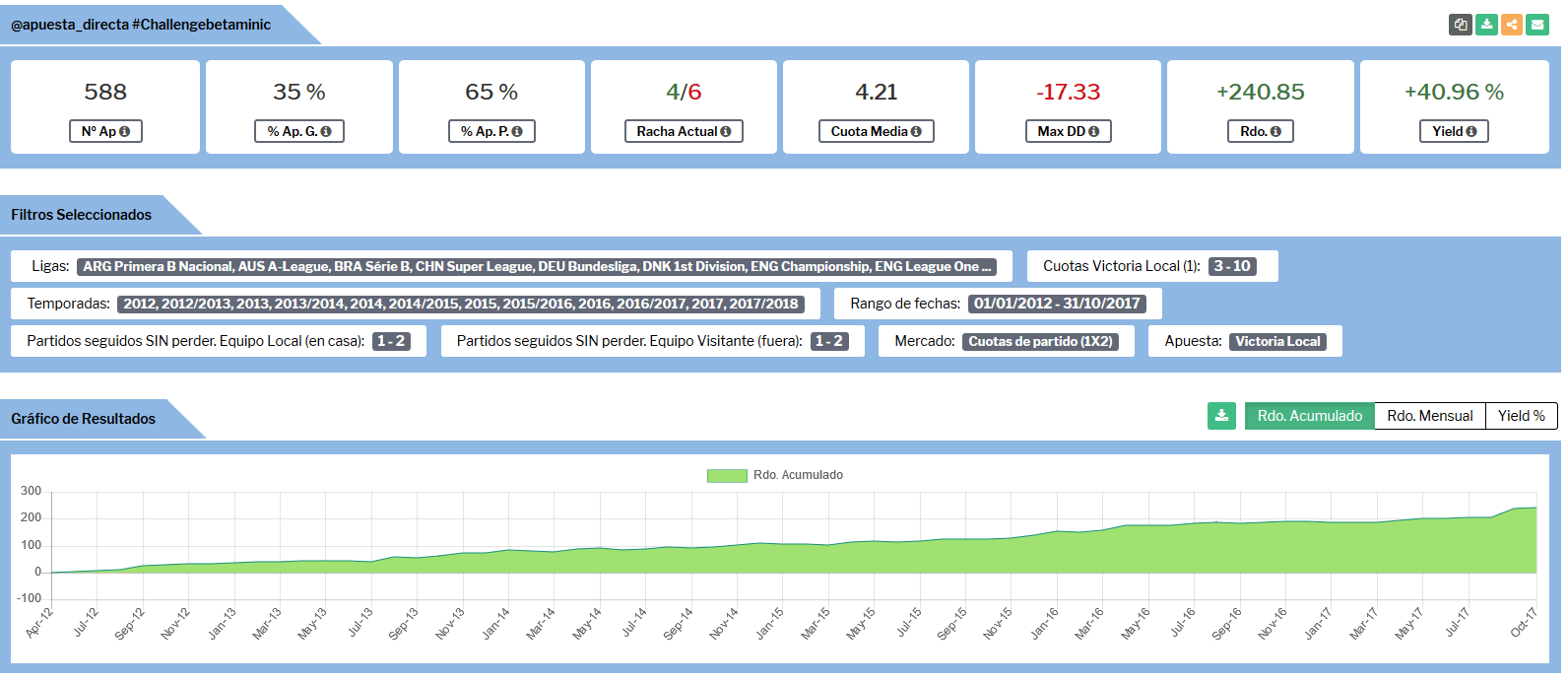Click the Rango de fechas date tag

[x=1057, y=304]
